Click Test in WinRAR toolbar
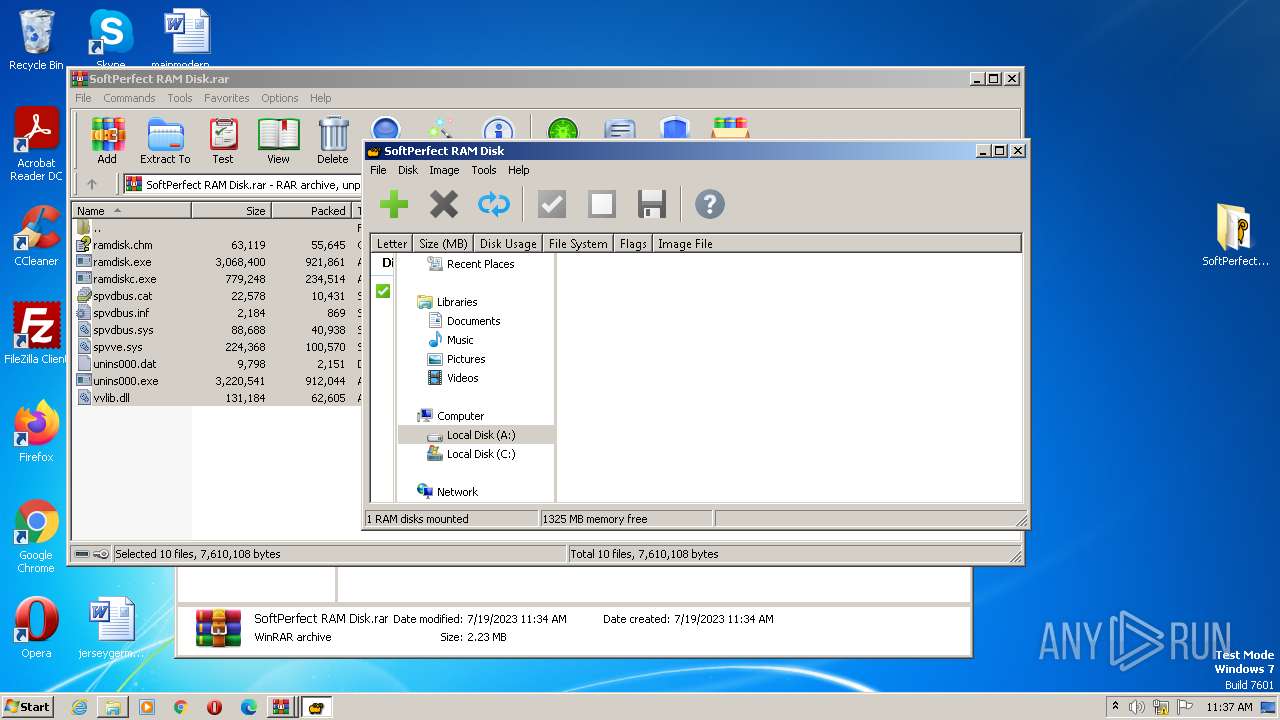 tap(223, 140)
